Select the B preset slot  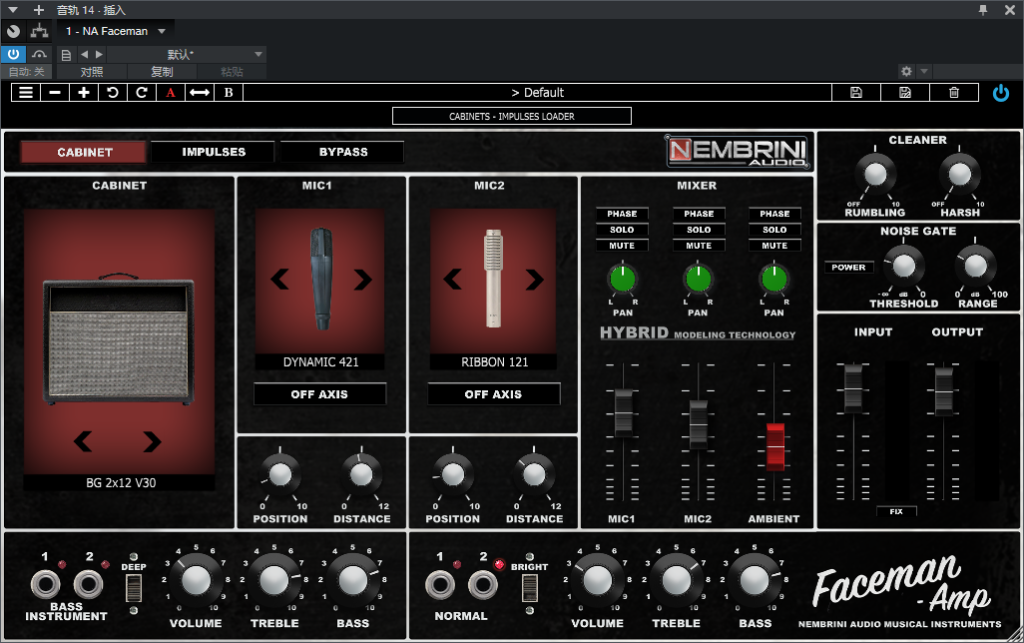[x=229, y=93]
